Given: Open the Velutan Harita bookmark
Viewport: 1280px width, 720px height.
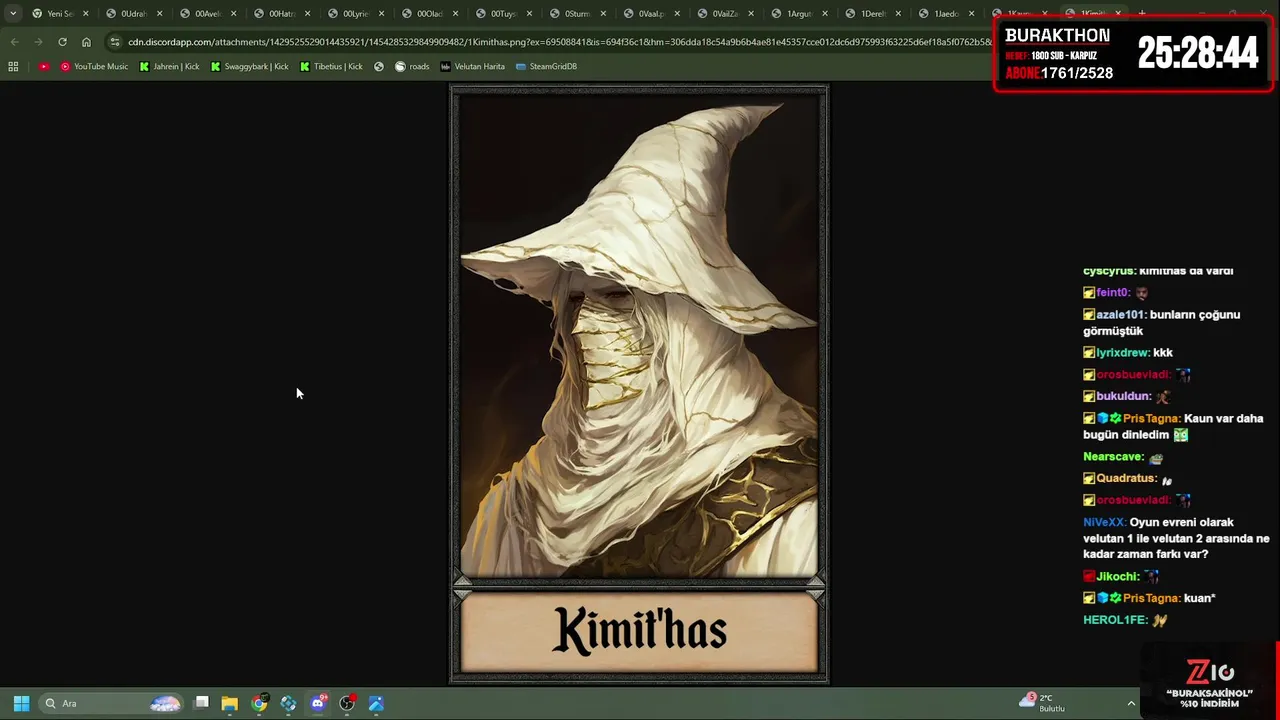Looking at the screenshot, I should pos(473,66).
